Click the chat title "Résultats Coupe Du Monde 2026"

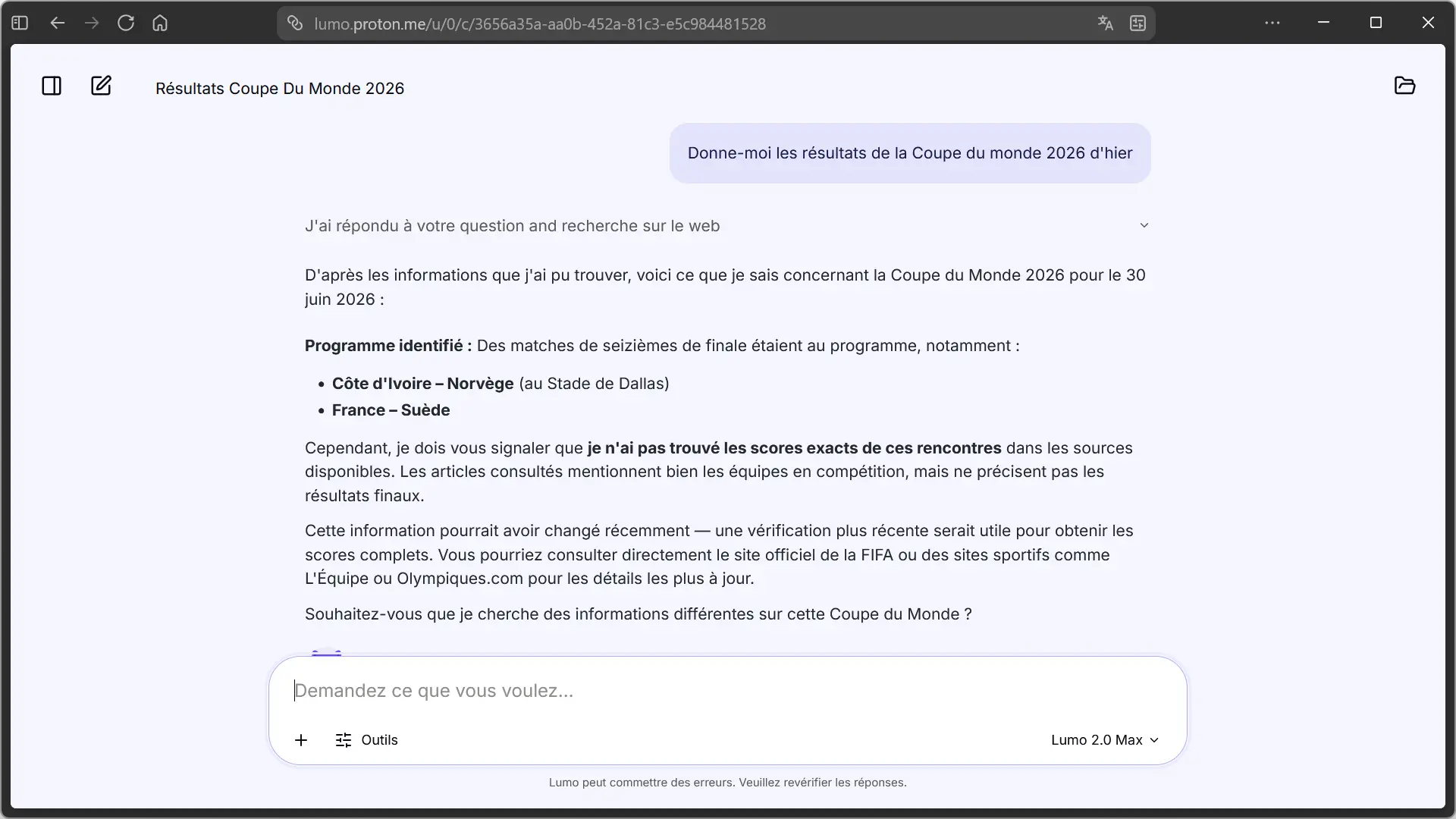(x=280, y=88)
